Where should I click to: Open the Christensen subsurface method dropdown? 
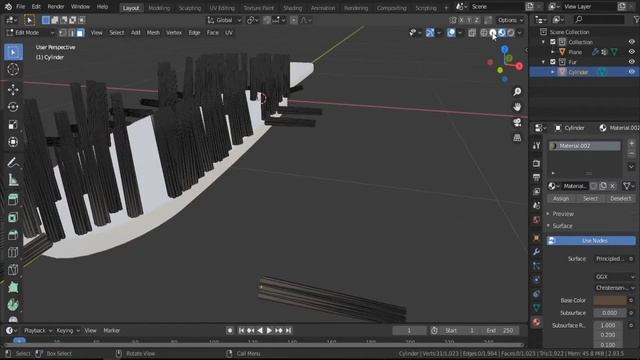click(x=615, y=288)
